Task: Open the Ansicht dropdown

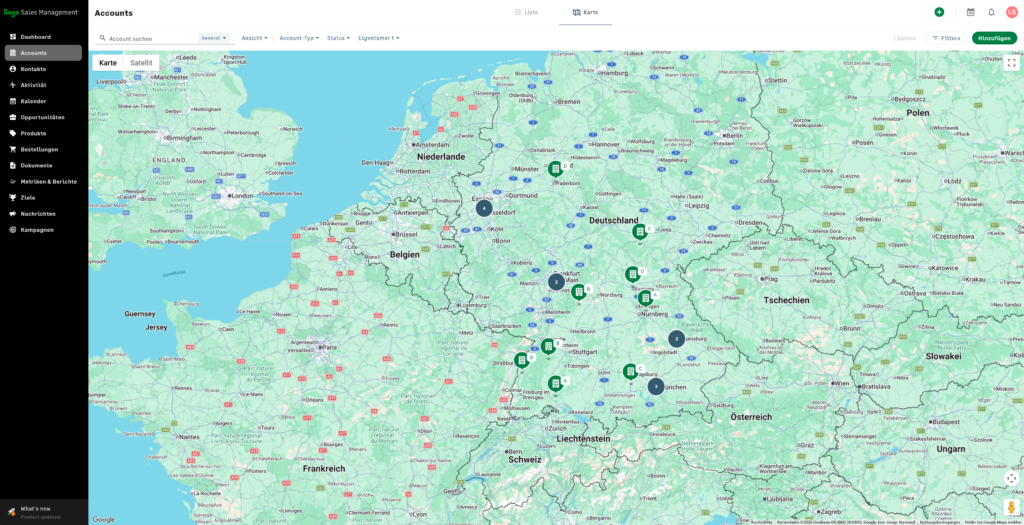Action: pyautogui.click(x=254, y=38)
